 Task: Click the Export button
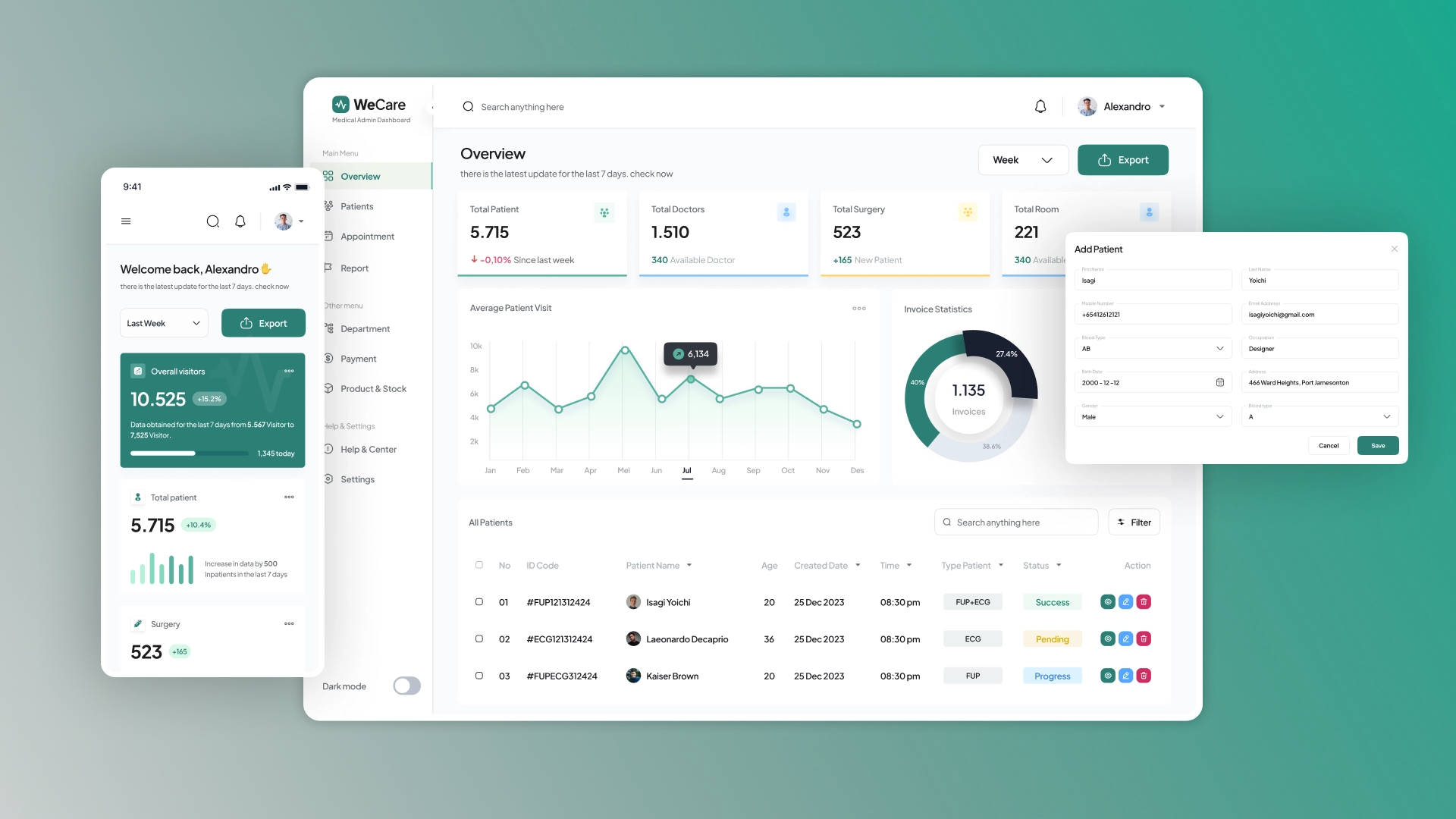(1123, 159)
